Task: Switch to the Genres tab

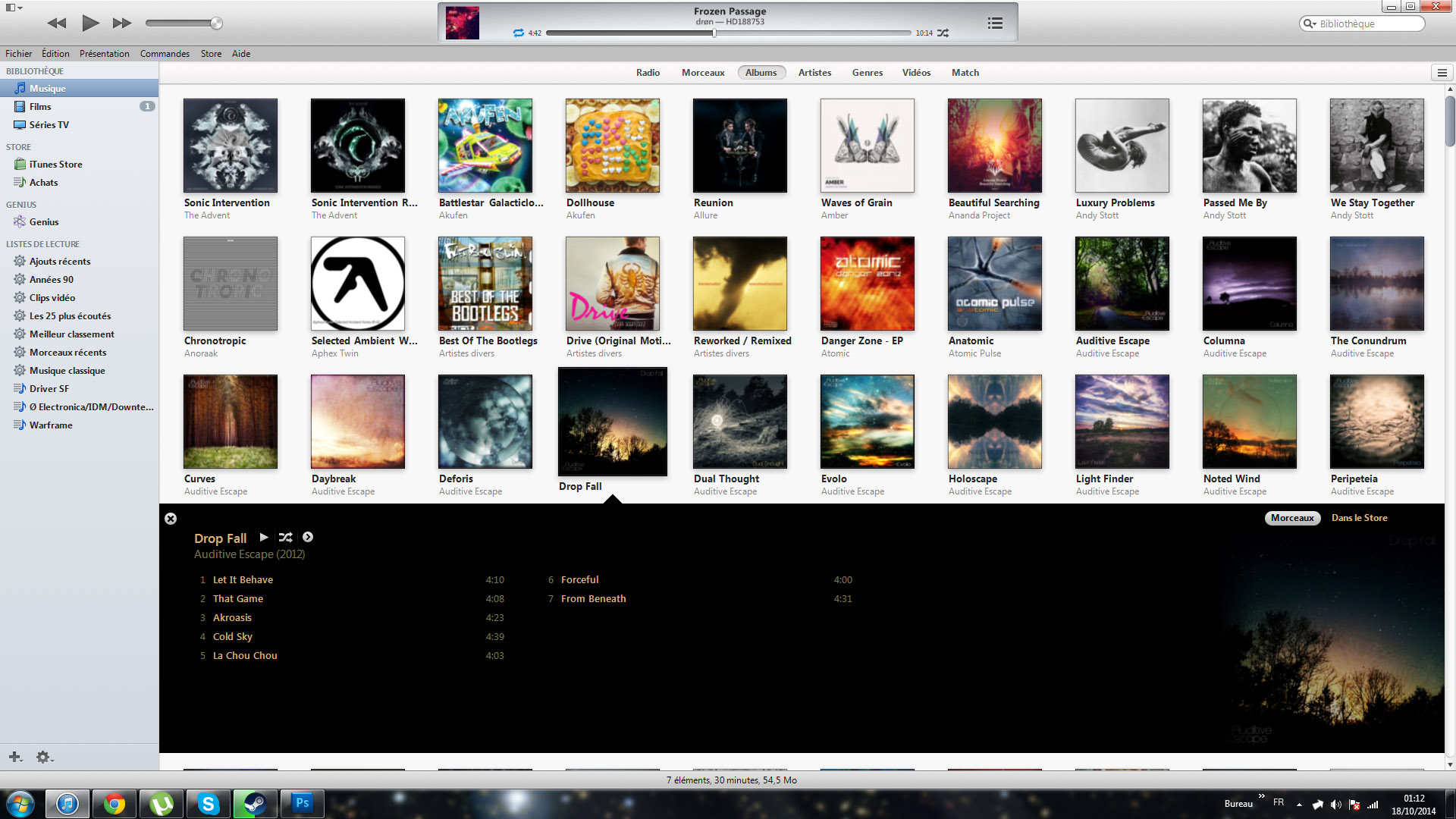Action: point(867,73)
